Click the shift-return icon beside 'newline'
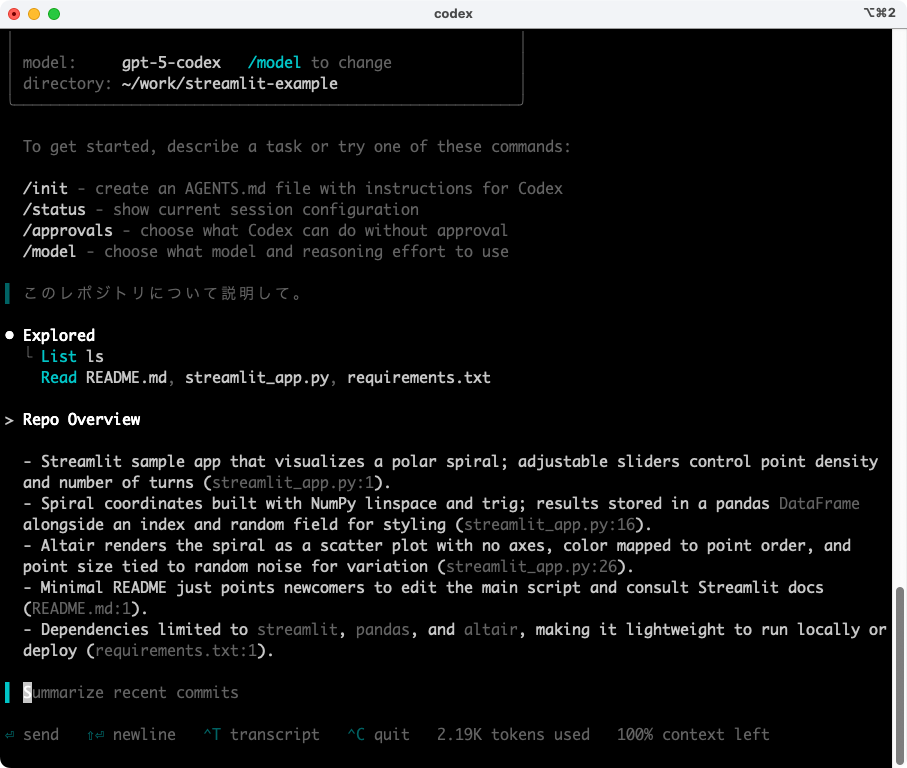 (x=95, y=735)
